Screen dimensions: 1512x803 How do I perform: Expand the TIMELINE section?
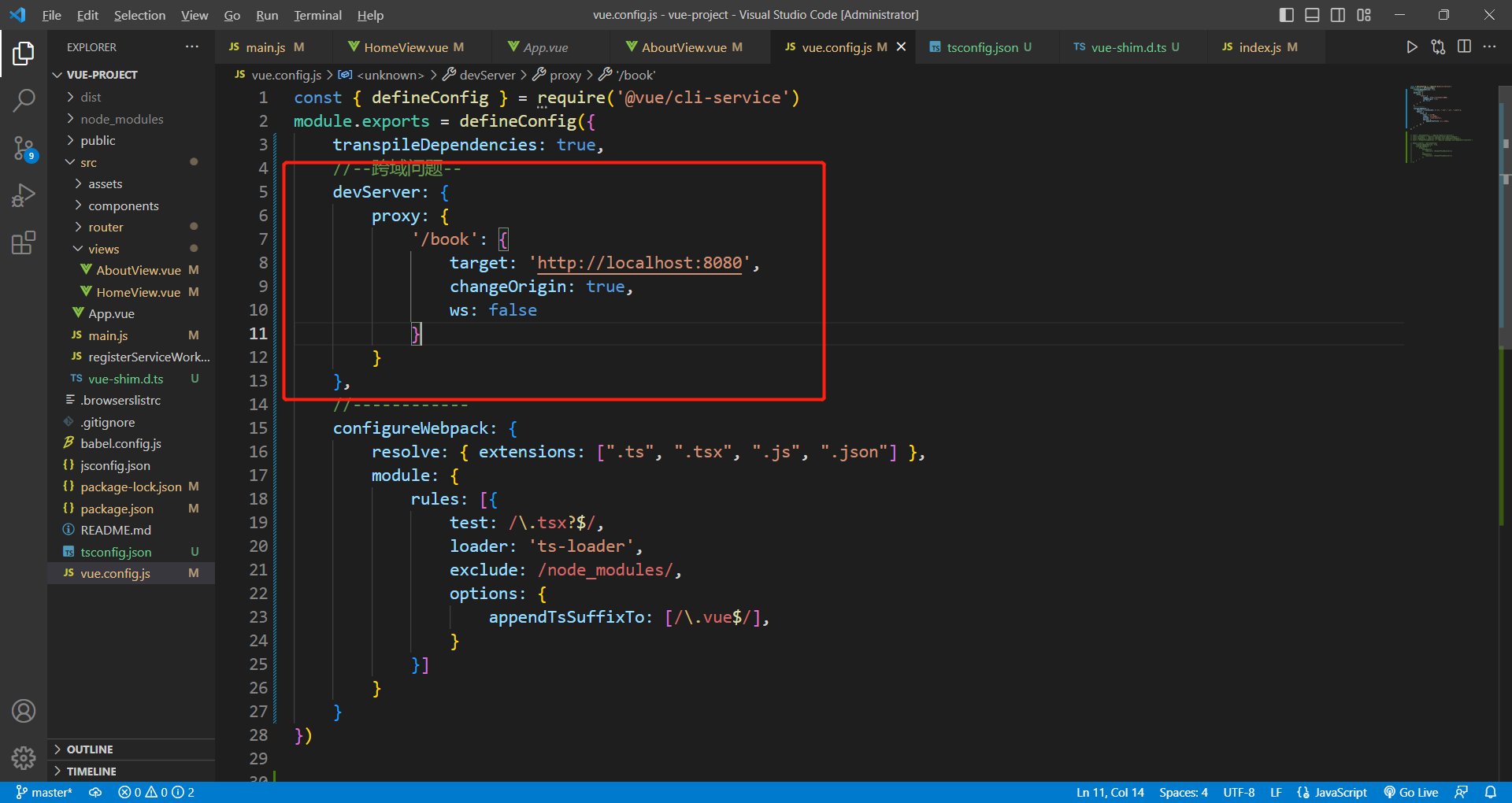tap(91, 772)
